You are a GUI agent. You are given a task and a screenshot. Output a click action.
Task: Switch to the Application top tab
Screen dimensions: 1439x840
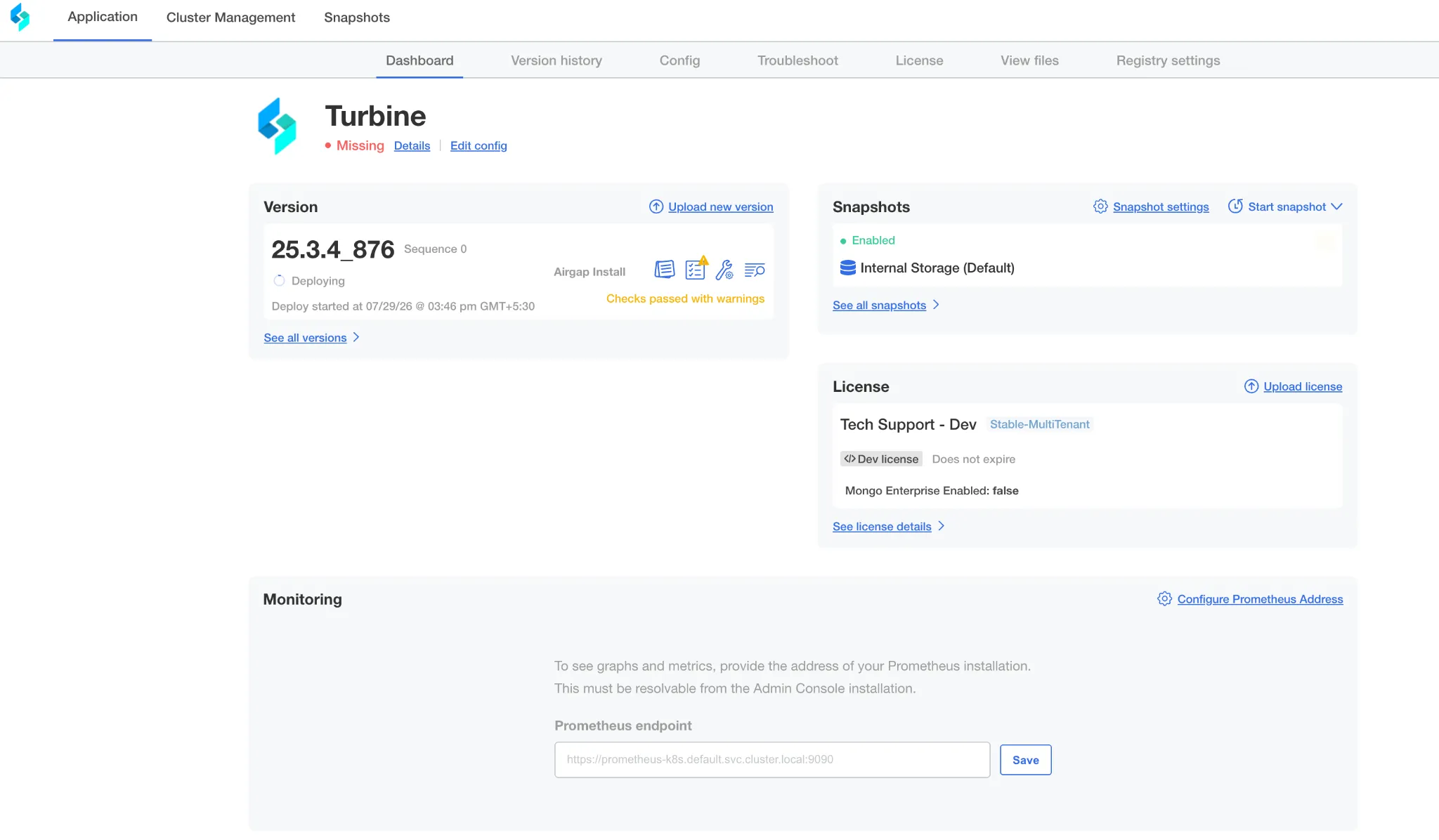point(103,17)
